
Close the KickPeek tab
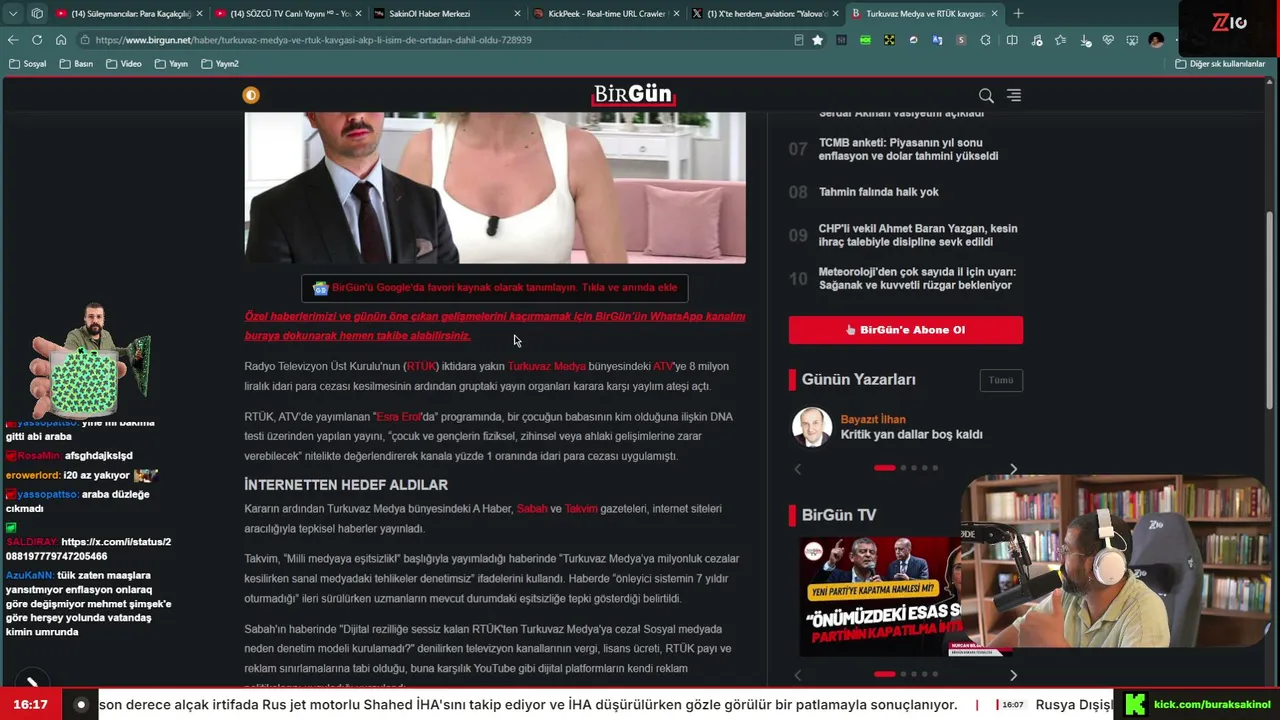677,14
